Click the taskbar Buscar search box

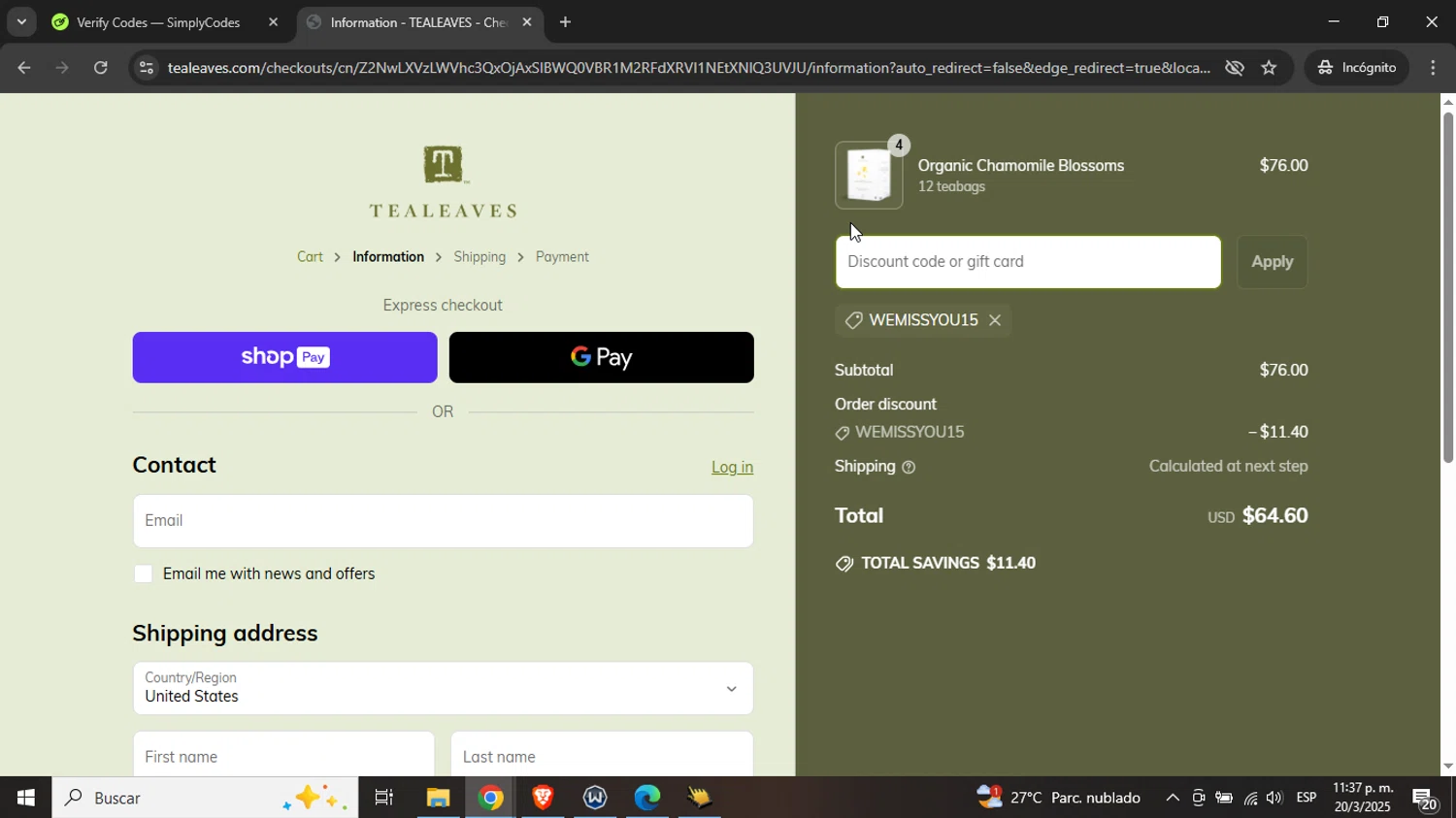[x=205, y=798]
